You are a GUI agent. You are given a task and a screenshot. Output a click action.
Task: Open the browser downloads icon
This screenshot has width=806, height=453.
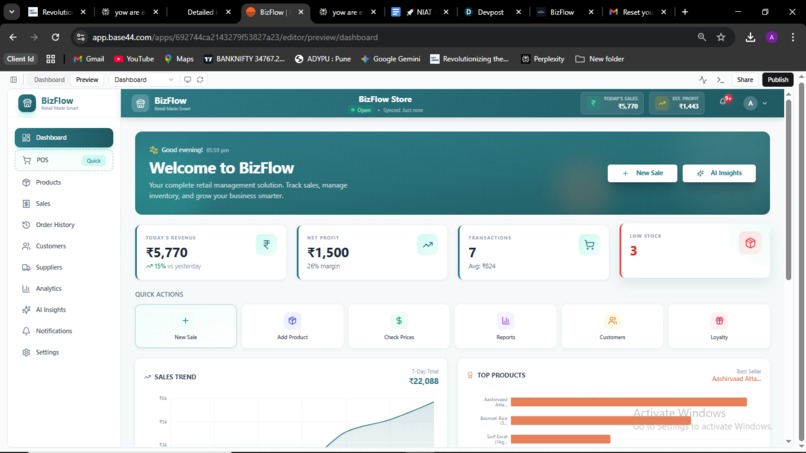[750, 37]
